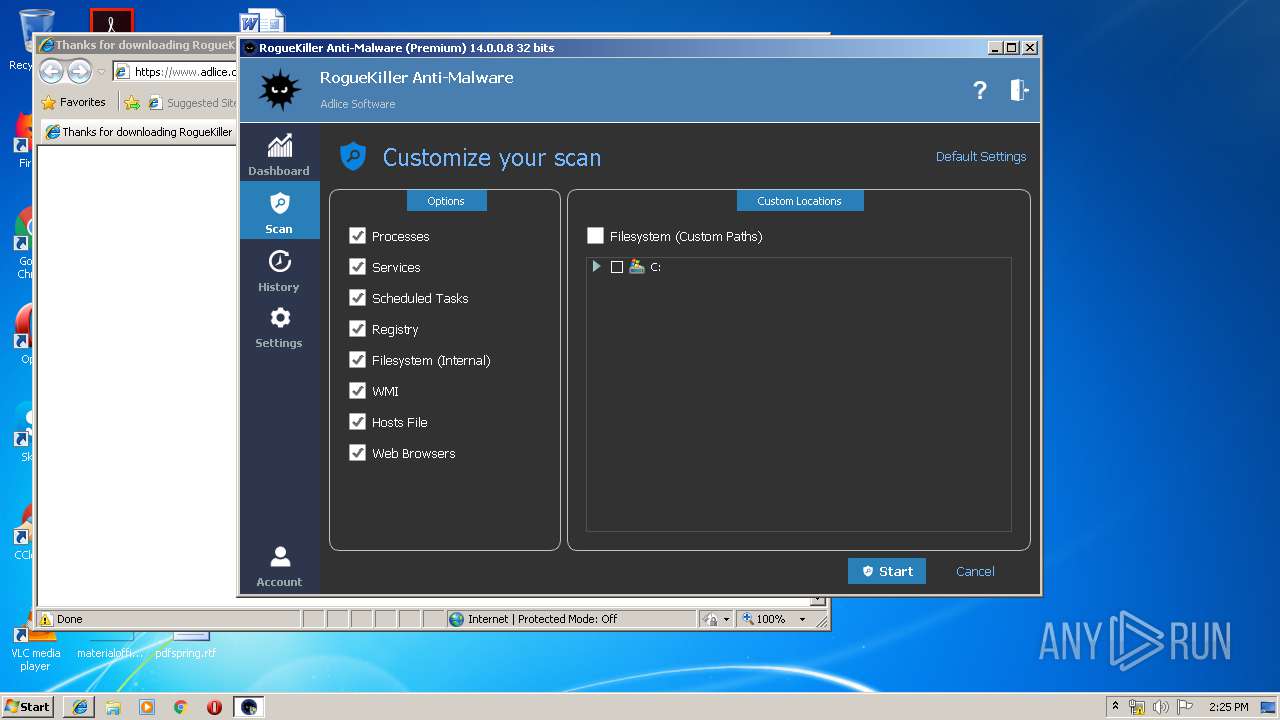Click the help question mark icon
This screenshot has width=1280, height=720.
[x=980, y=90]
